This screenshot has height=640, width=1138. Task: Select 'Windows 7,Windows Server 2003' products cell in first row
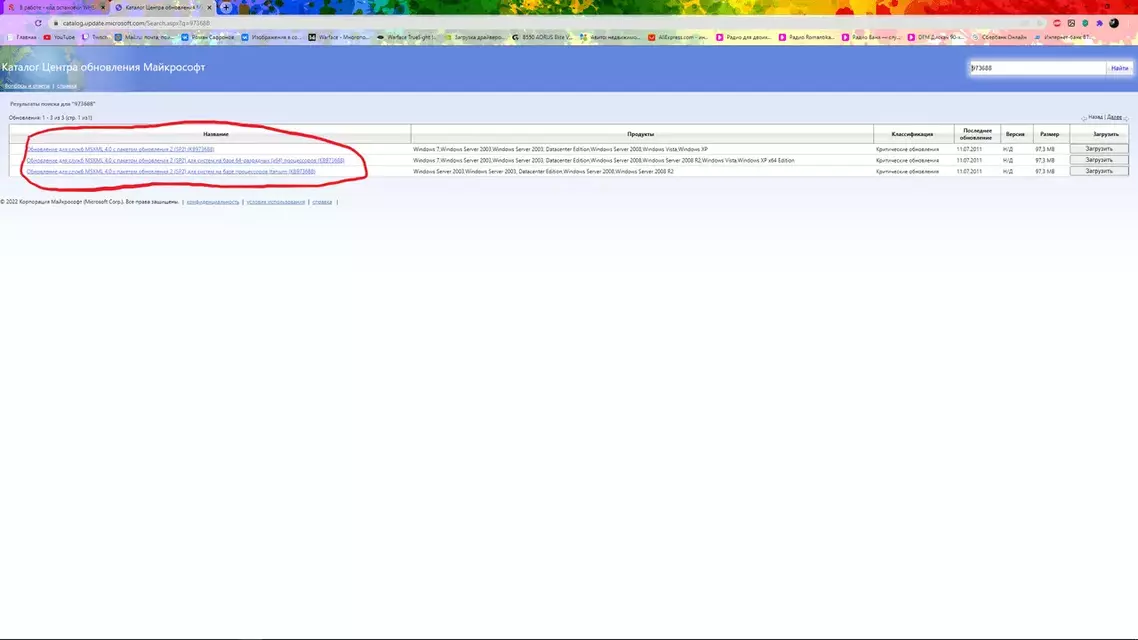click(560, 149)
